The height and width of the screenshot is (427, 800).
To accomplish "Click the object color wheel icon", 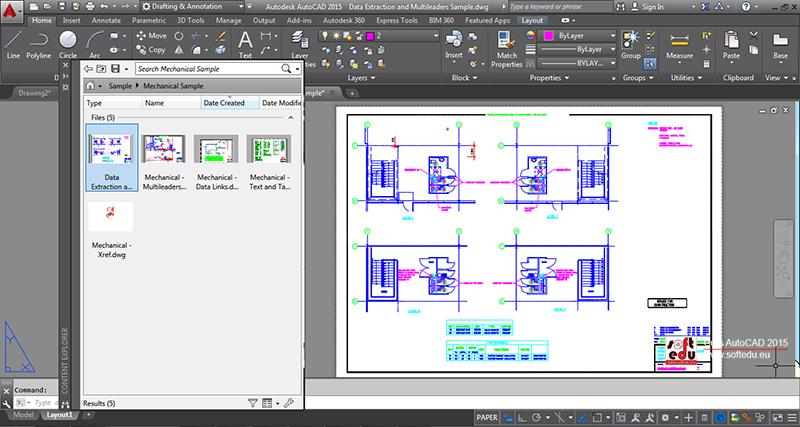I will 531,36.
